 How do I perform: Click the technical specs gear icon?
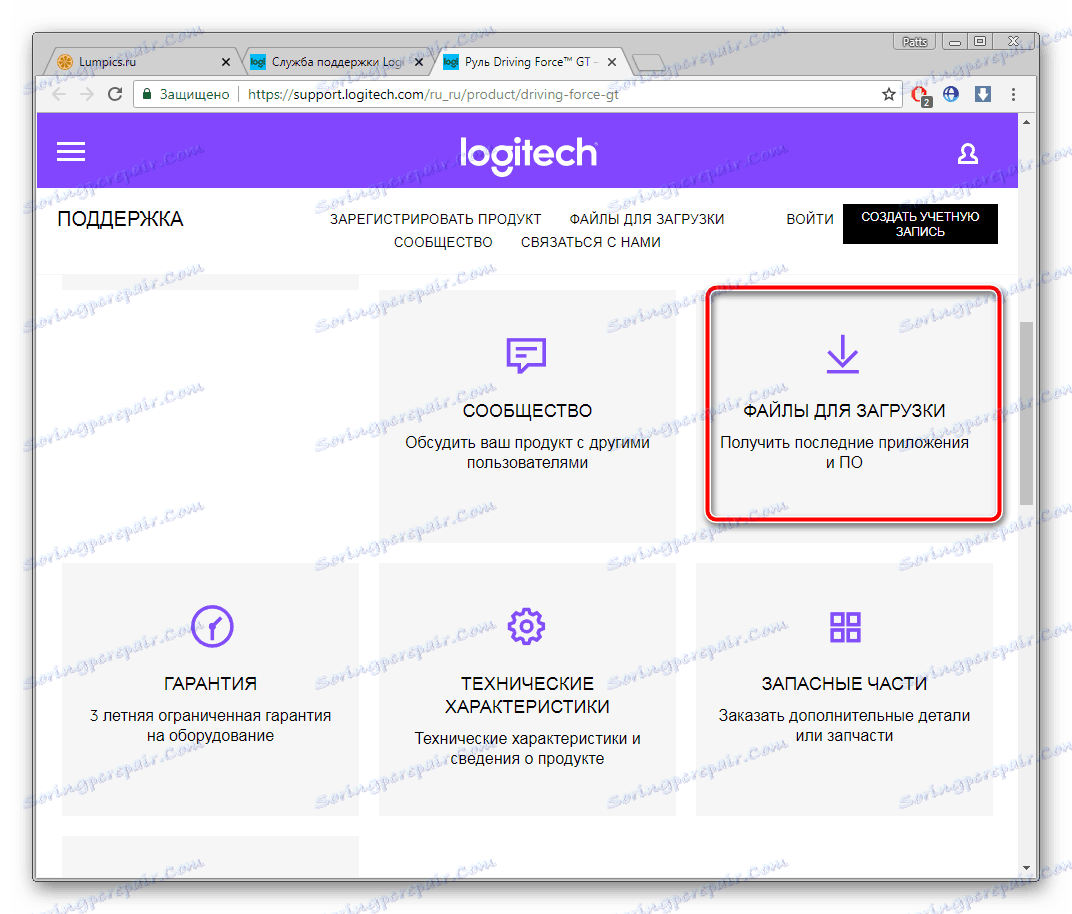[x=526, y=626]
